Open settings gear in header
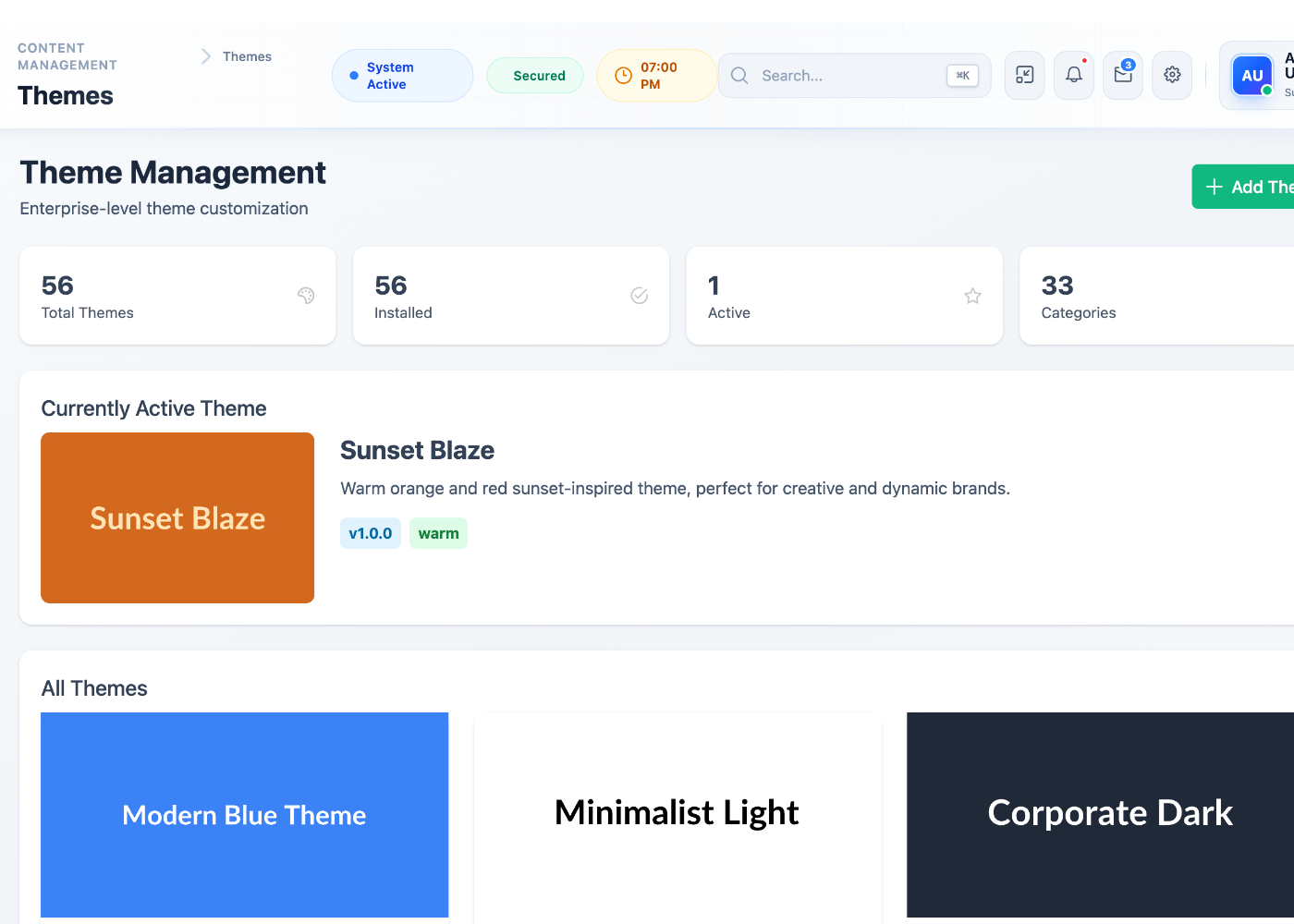Image resolution: width=1294 pixels, height=924 pixels. [1172, 75]
